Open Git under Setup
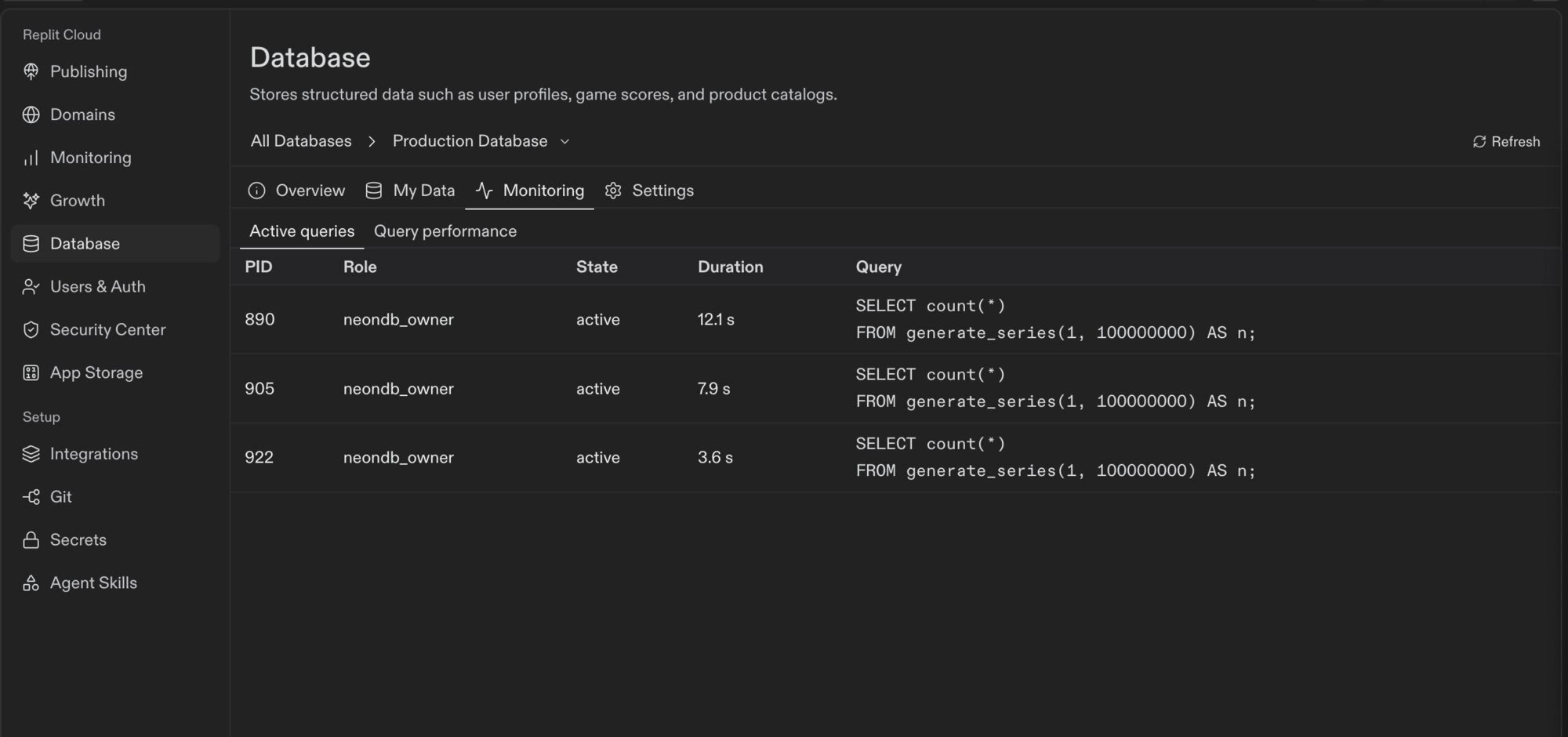 coord(115,497)
